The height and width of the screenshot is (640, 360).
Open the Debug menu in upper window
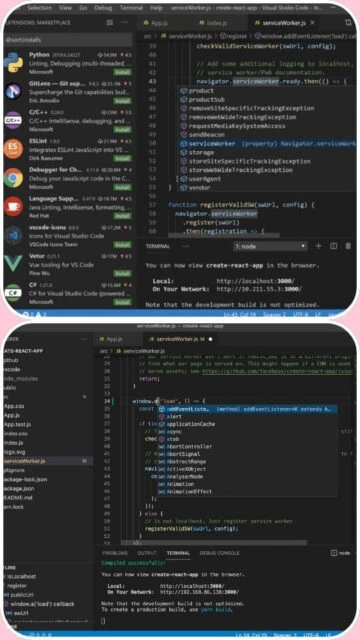click(103, 8)
